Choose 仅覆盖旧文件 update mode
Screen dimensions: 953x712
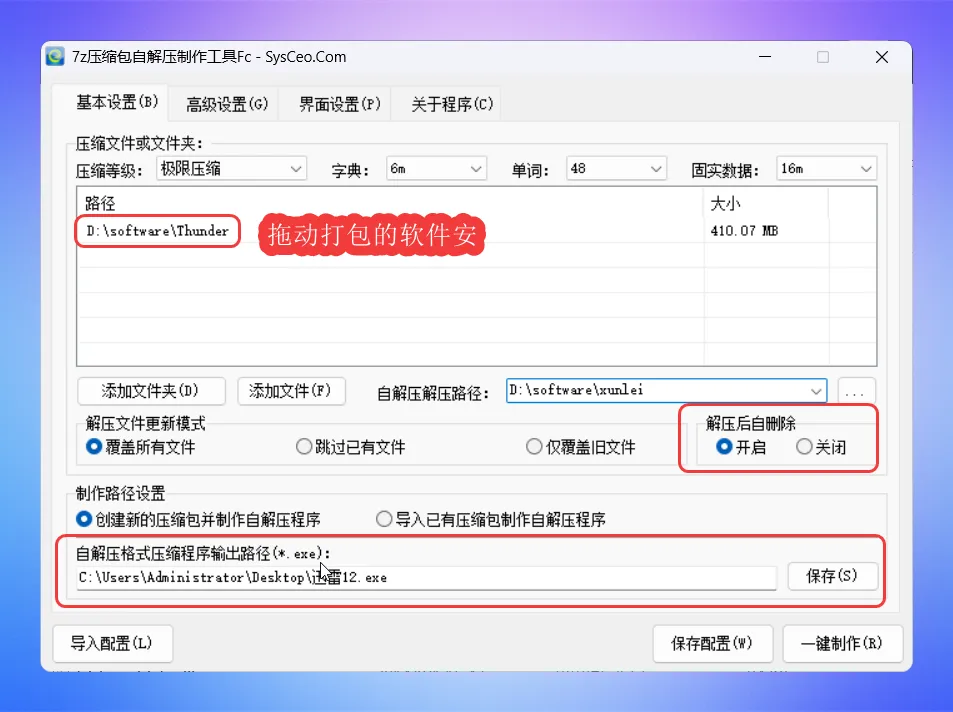(x=535, y=447)
